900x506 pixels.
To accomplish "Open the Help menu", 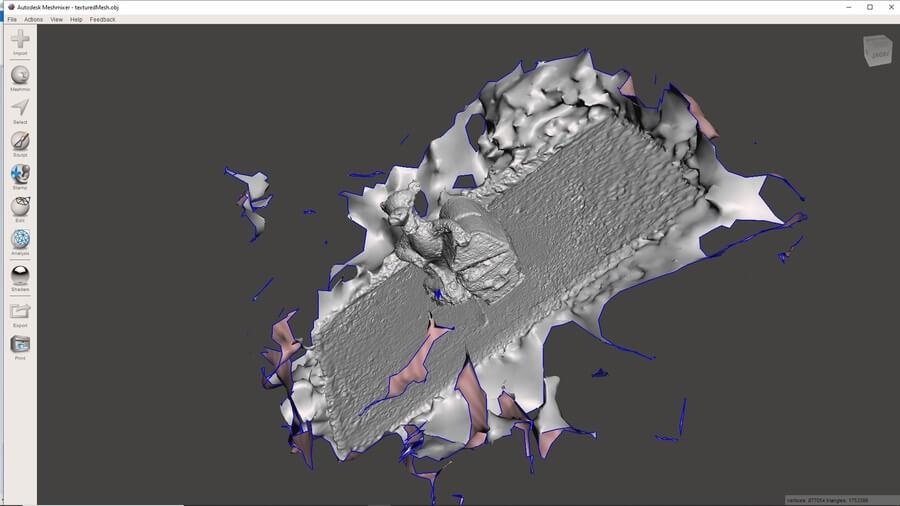I will [76, 19].
